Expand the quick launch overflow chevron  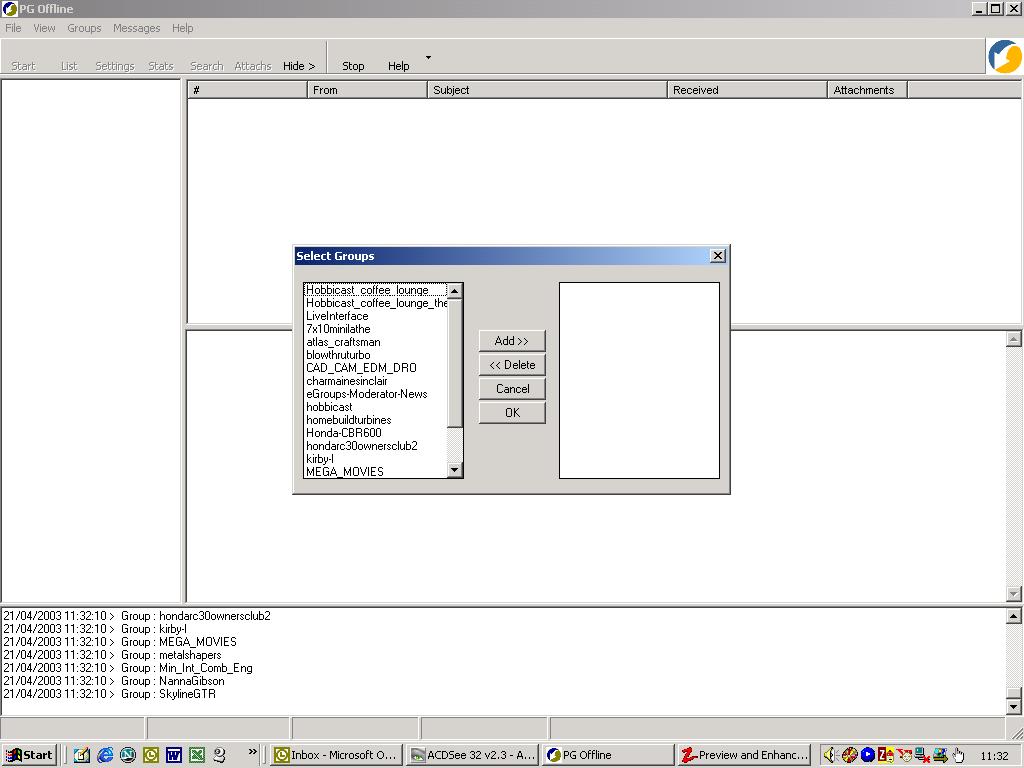(253, 752)
